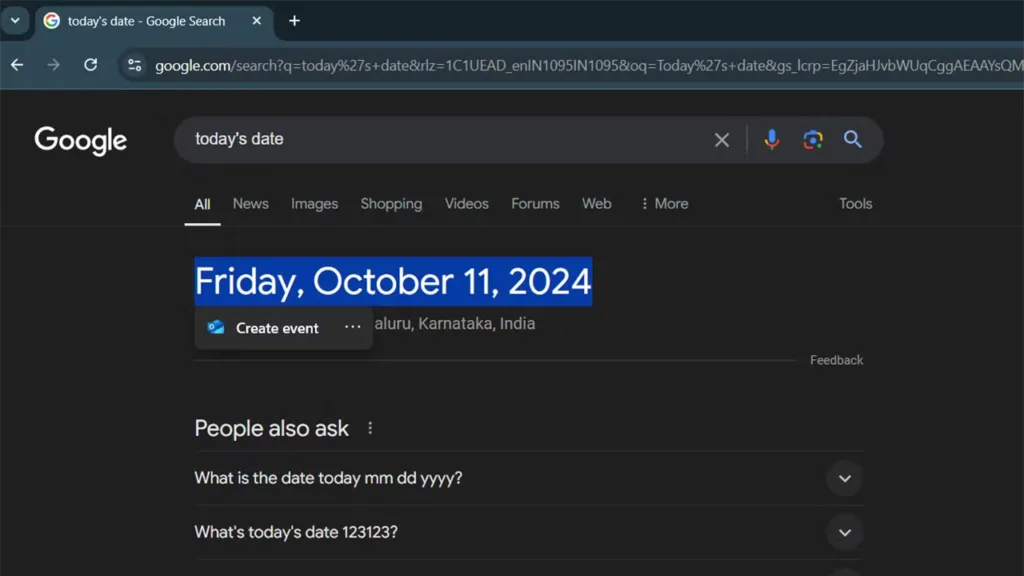The height and width of the screenshot is (576, 1024).
Task: Open the site information icon in address bar
Action: 135,65
